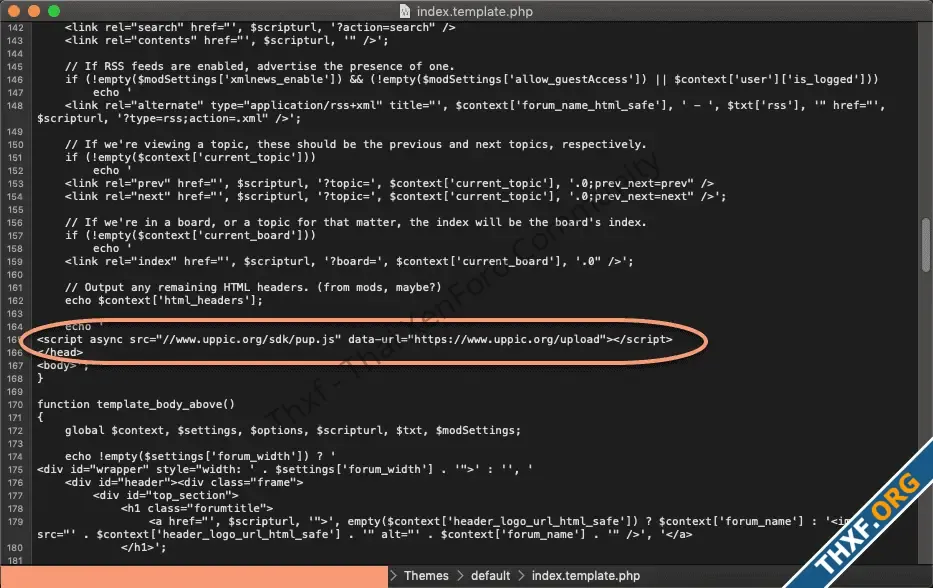Click the uppic.org script tag line
Image resolution: width=933 pixels, height=588 pixels.
pos(355,339)
